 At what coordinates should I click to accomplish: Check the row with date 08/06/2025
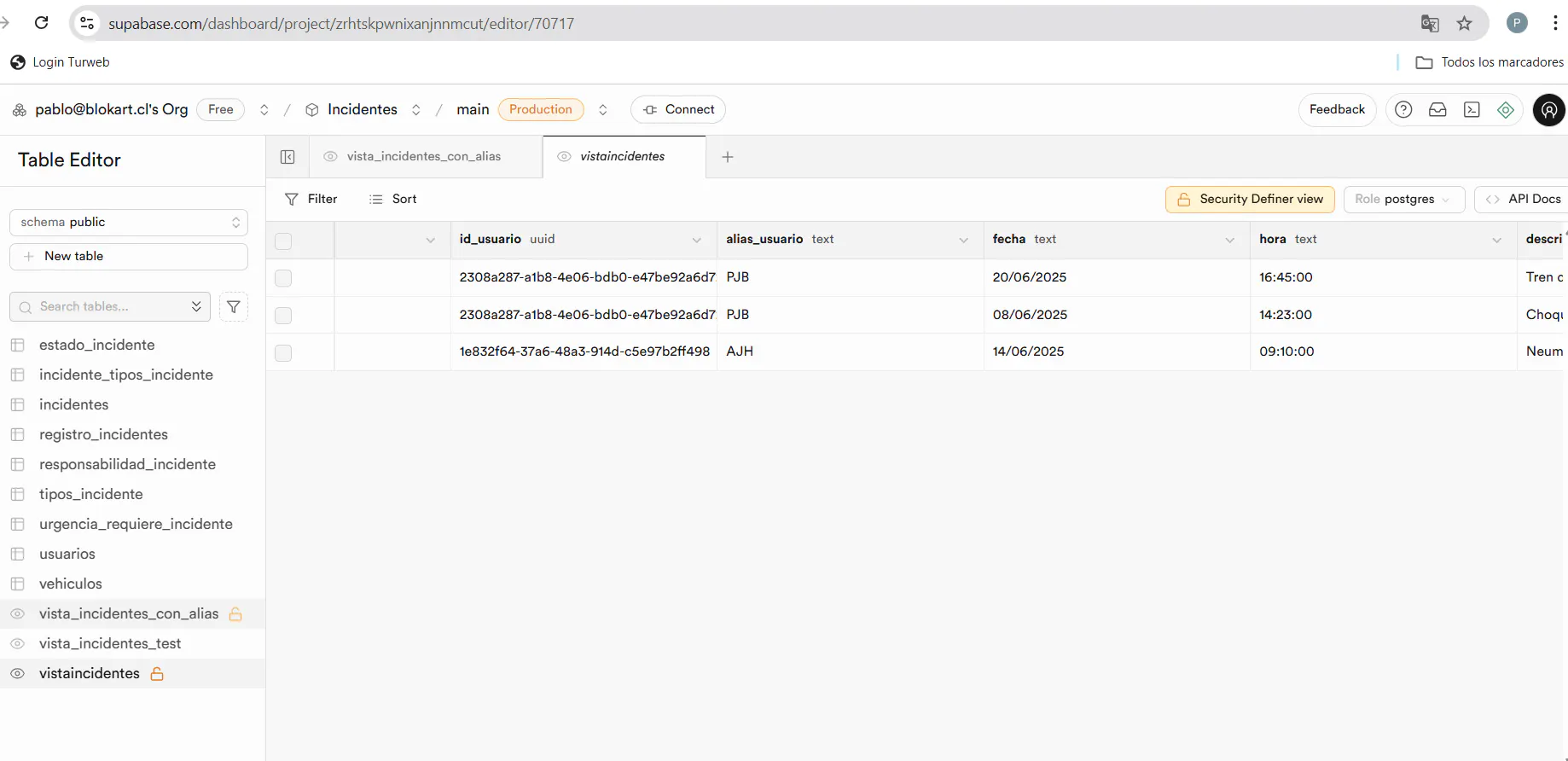[x=283, y=316]
